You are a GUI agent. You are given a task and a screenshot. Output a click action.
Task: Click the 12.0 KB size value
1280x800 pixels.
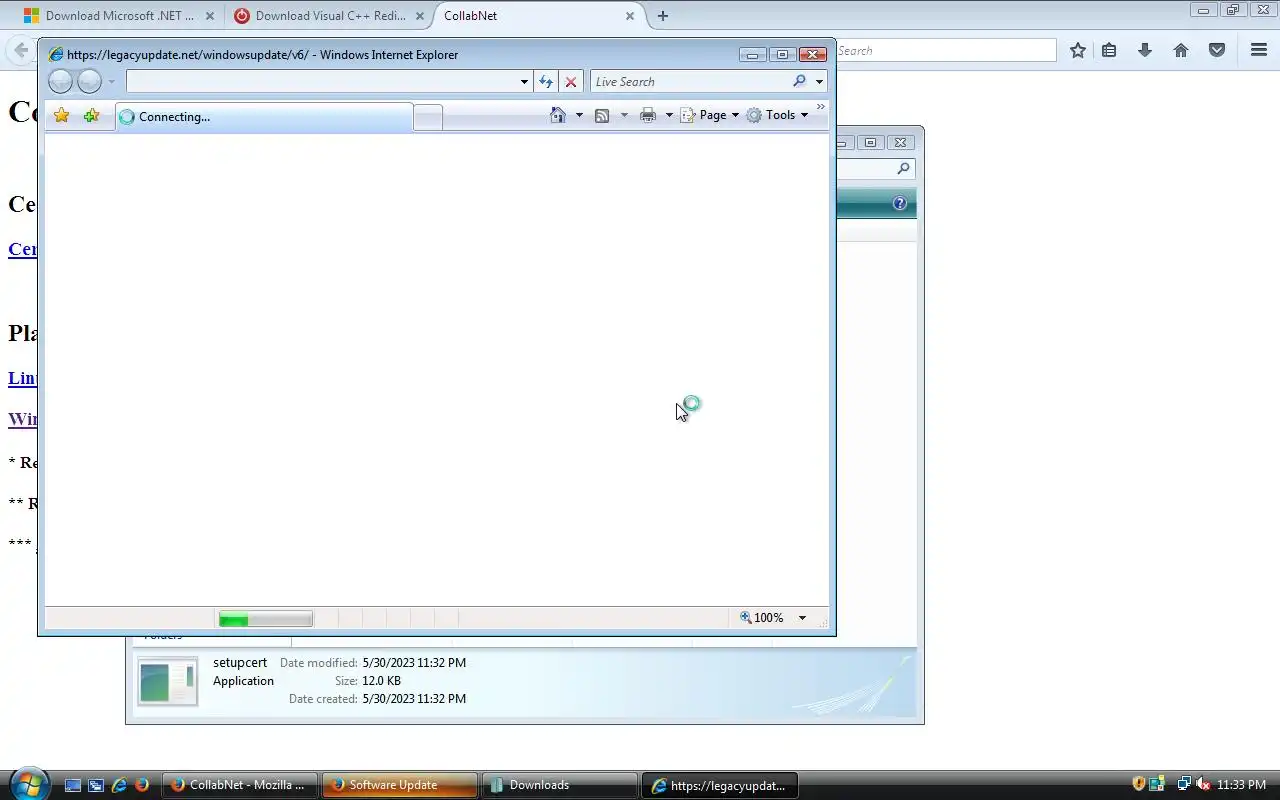coord(381,681)
